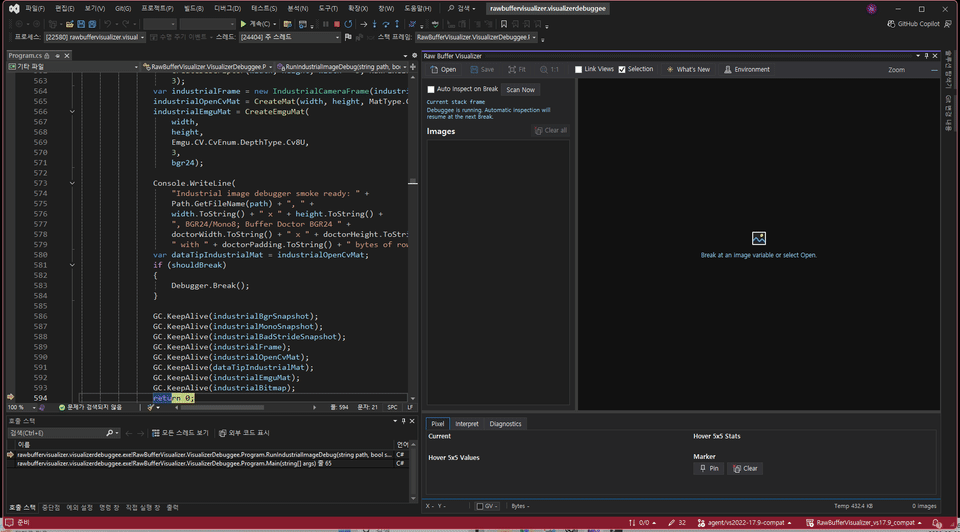Viewport: 960px width, 532px height.
Task: Open the Debug (디버그) menu
Action: point(227,9)
